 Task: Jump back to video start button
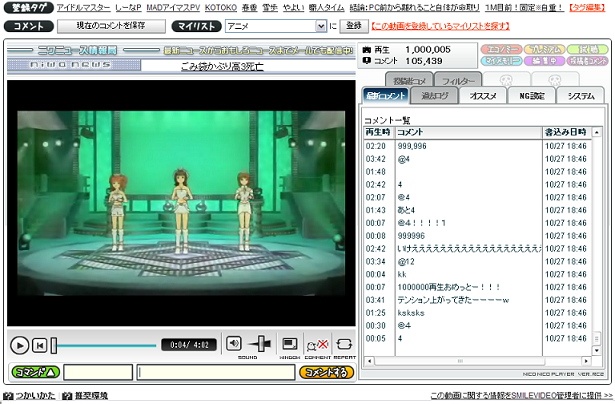click(40, 345)
